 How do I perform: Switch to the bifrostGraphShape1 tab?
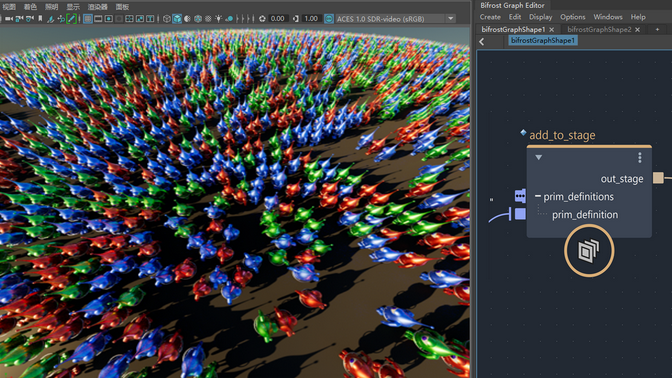click(x=513, y=29)
